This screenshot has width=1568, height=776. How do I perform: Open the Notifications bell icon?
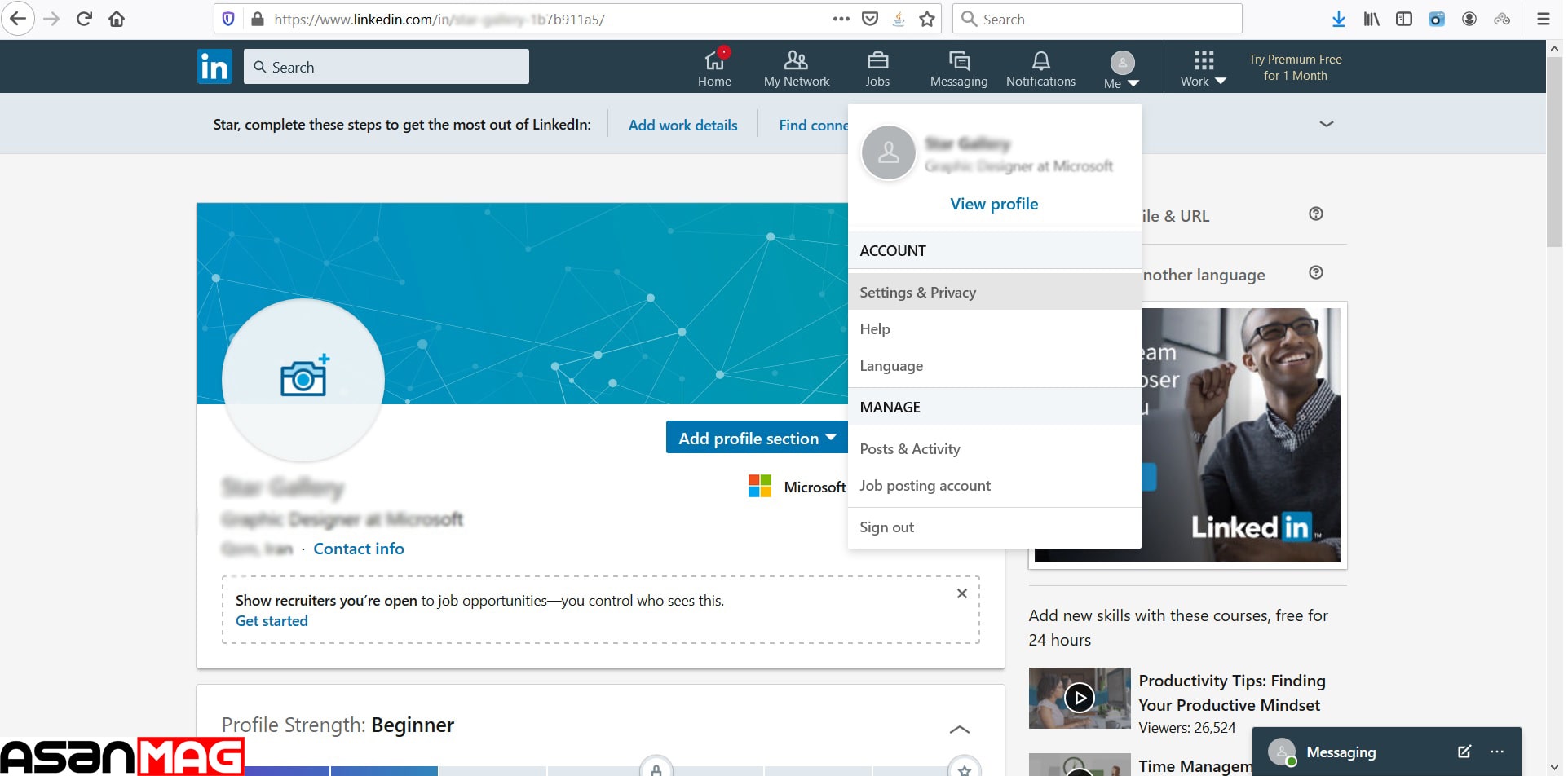pos(1040,67)
